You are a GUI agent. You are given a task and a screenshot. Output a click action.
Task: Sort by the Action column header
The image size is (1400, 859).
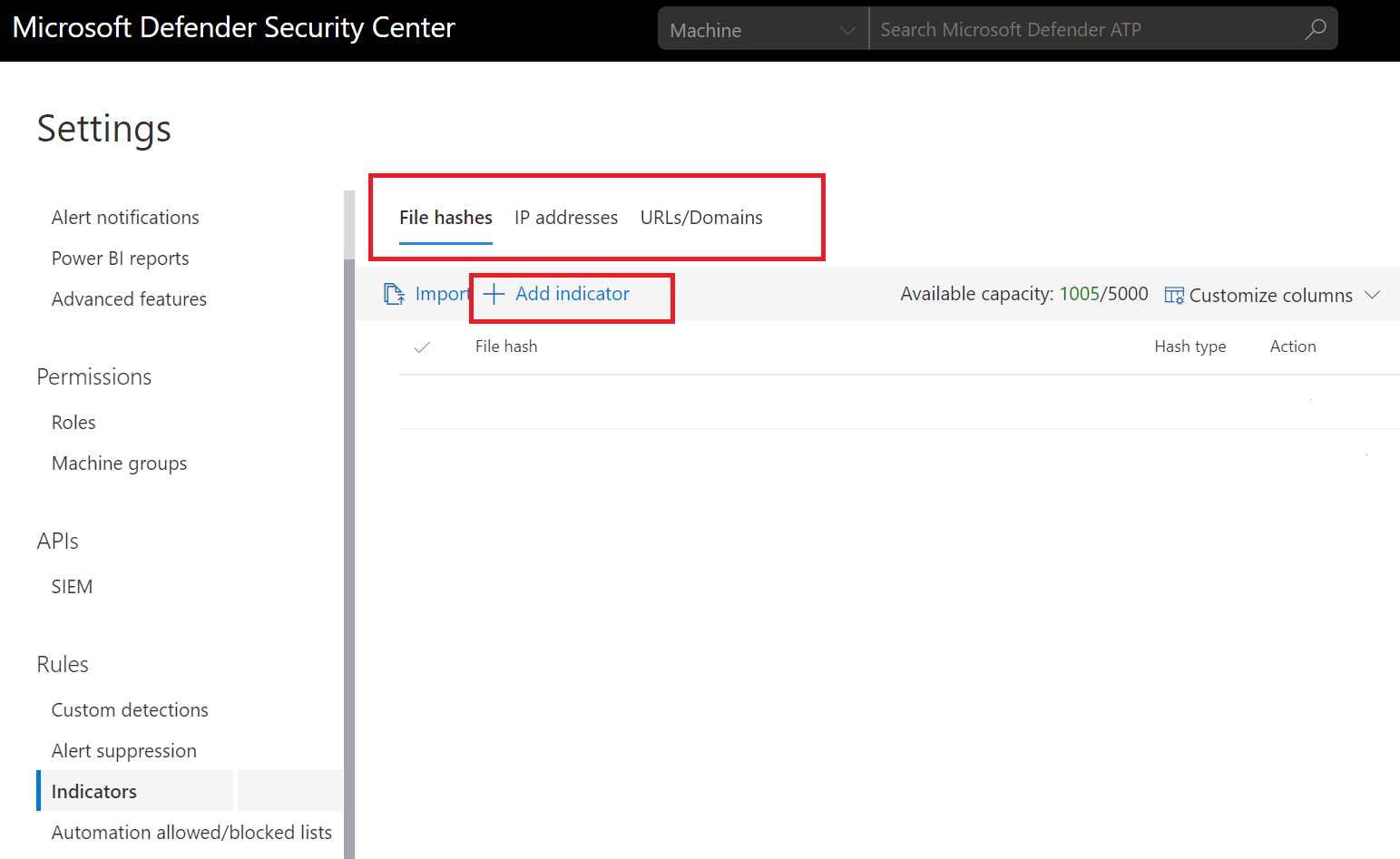point(1293,347)
